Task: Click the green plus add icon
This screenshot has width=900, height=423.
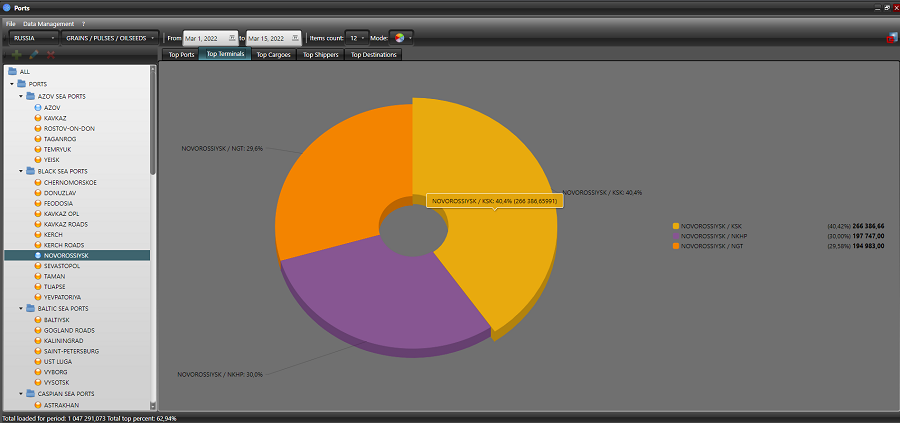Action: (x=17, y=55)
